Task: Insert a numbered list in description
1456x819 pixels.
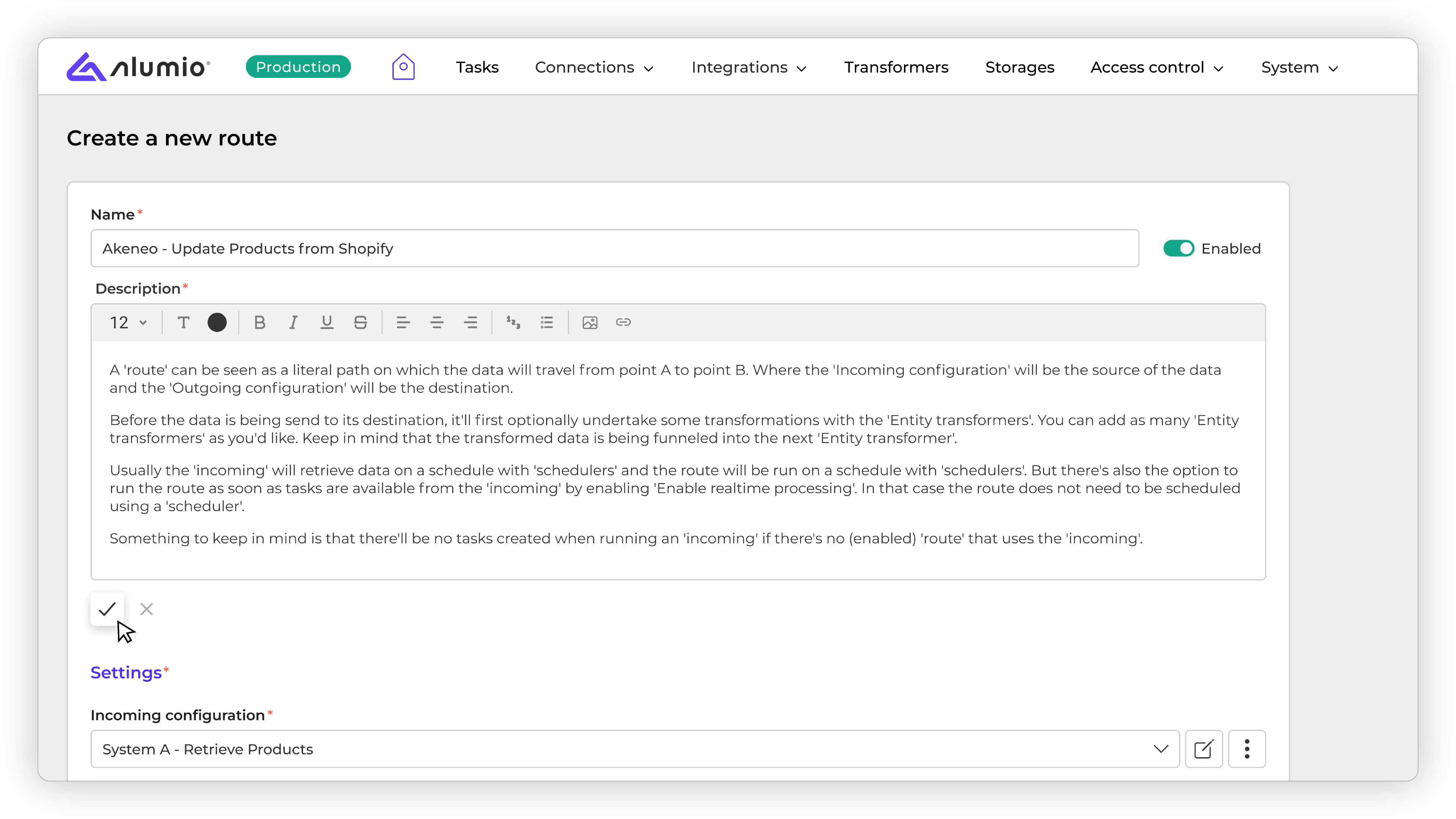Action: point(513,322)
